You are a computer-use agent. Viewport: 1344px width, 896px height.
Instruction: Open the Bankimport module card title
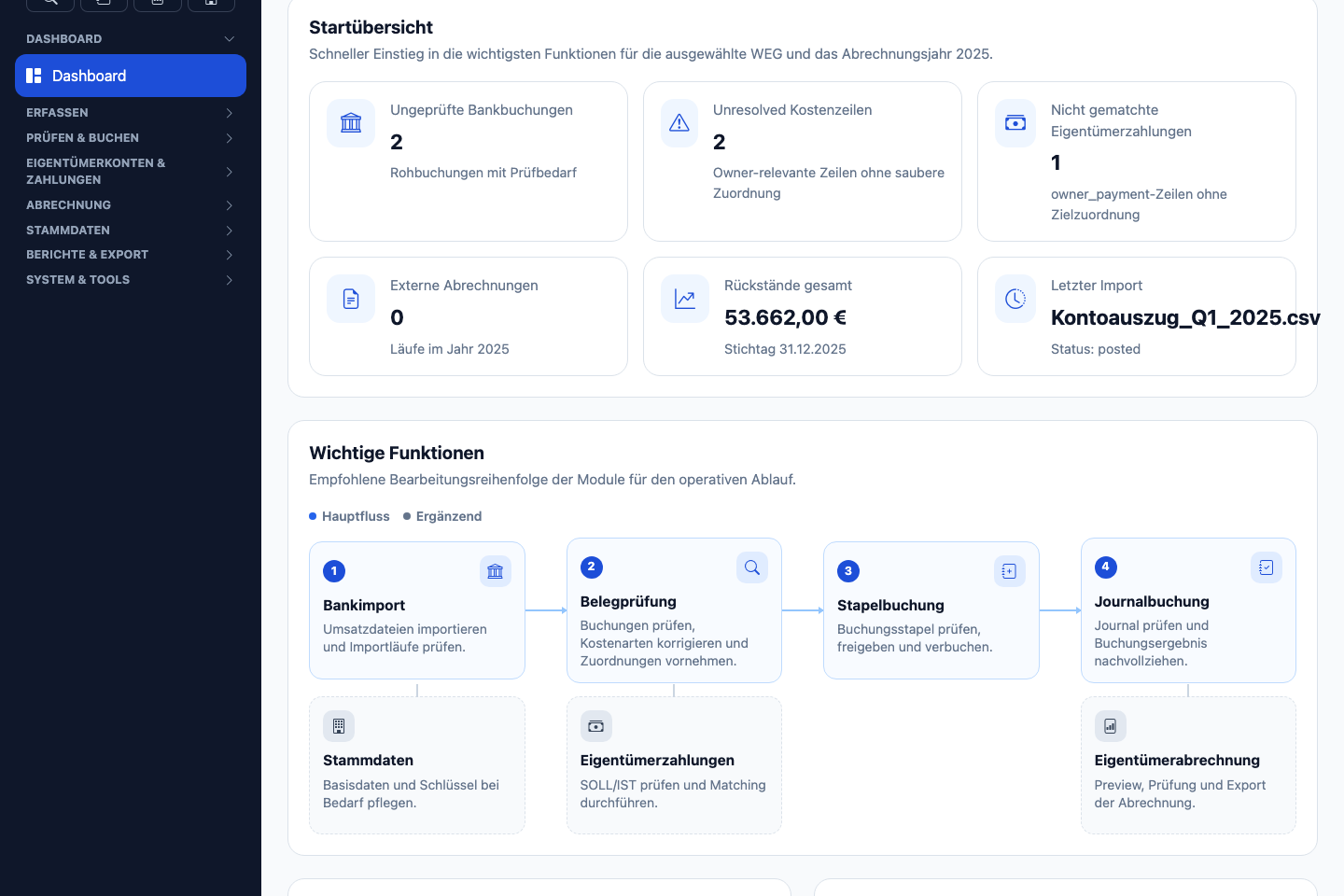[x=364, y=606]
